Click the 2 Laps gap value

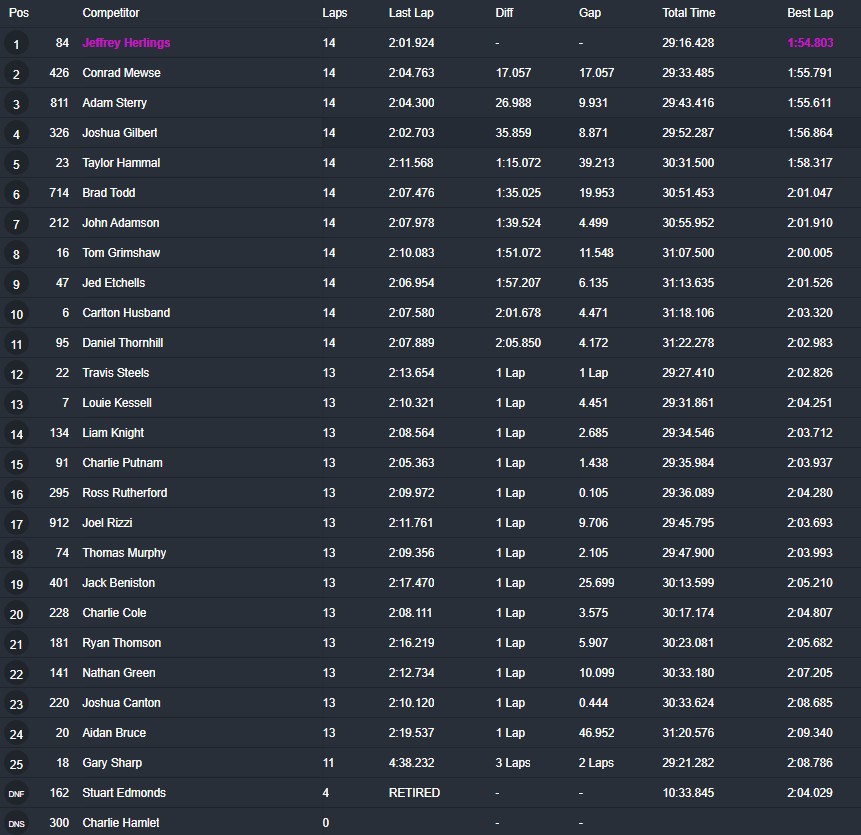[x=596, y=763]
